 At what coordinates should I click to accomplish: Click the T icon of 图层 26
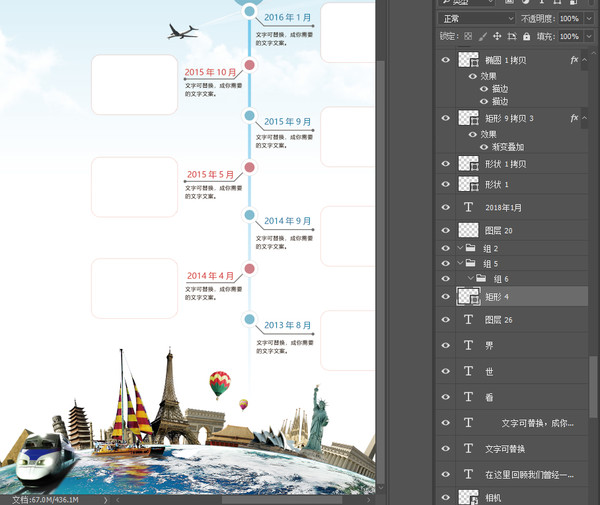[468, 319]
